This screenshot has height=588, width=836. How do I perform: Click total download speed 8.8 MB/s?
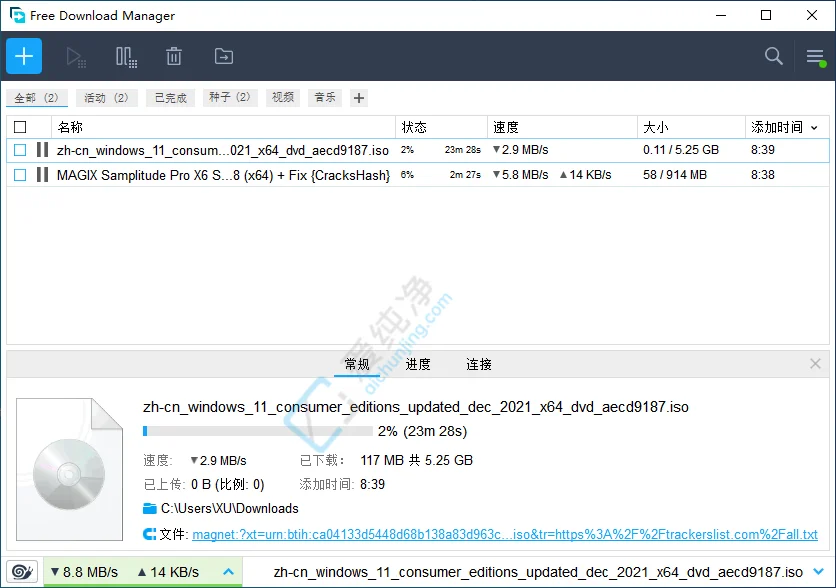84,572
